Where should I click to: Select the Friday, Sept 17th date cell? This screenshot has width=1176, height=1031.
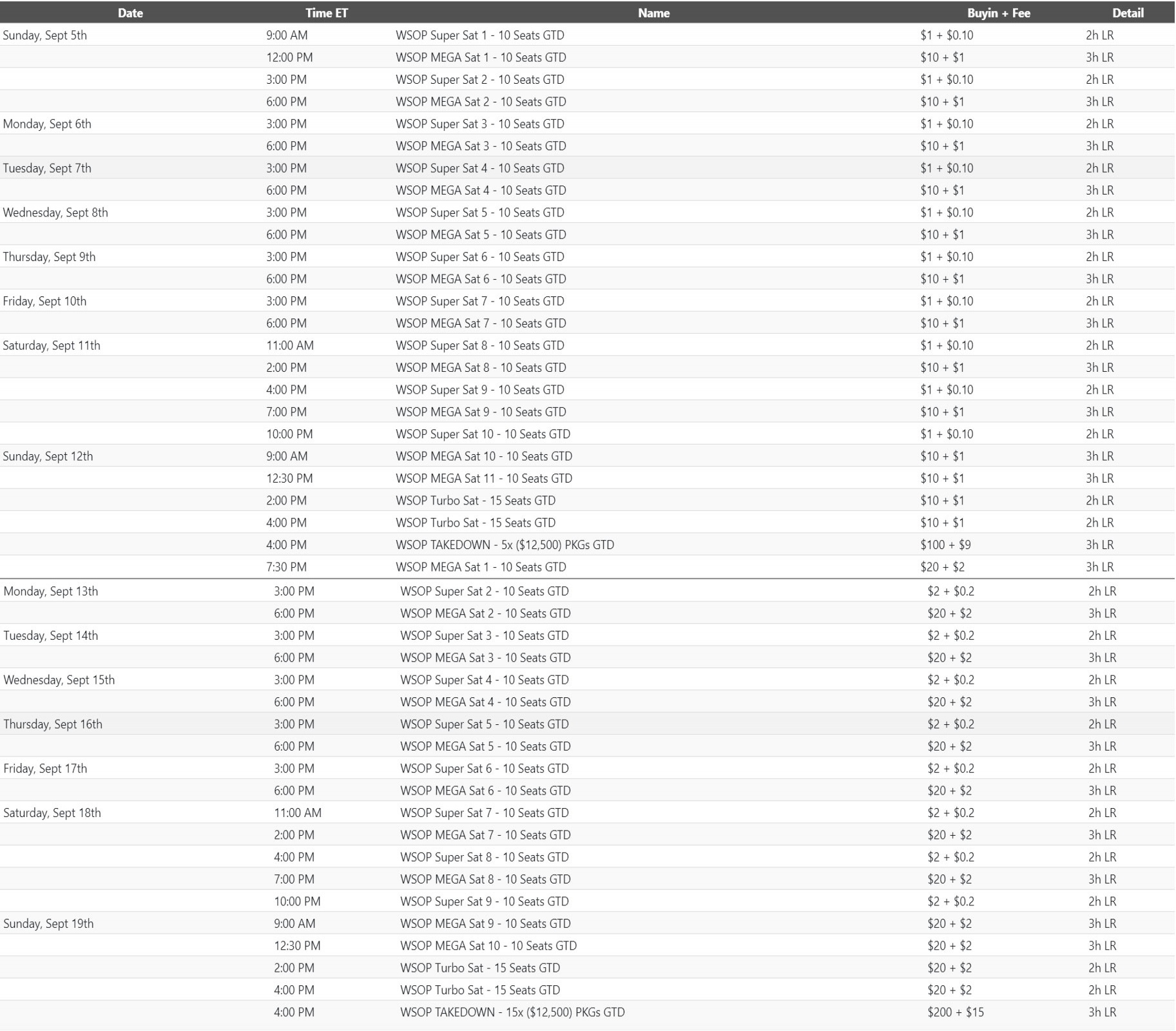(45, 768)
